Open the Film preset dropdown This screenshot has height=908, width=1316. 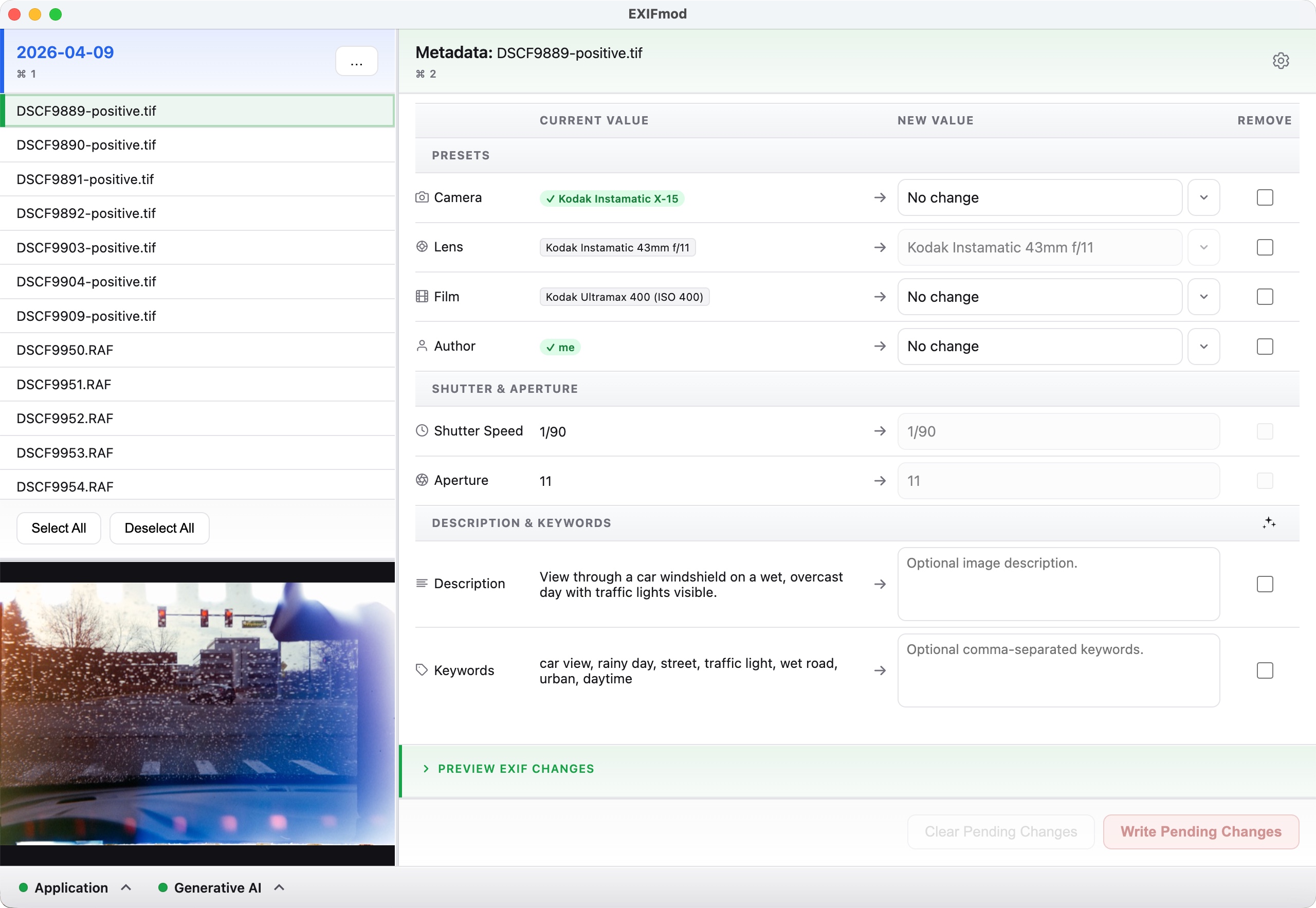[1203, 296]
